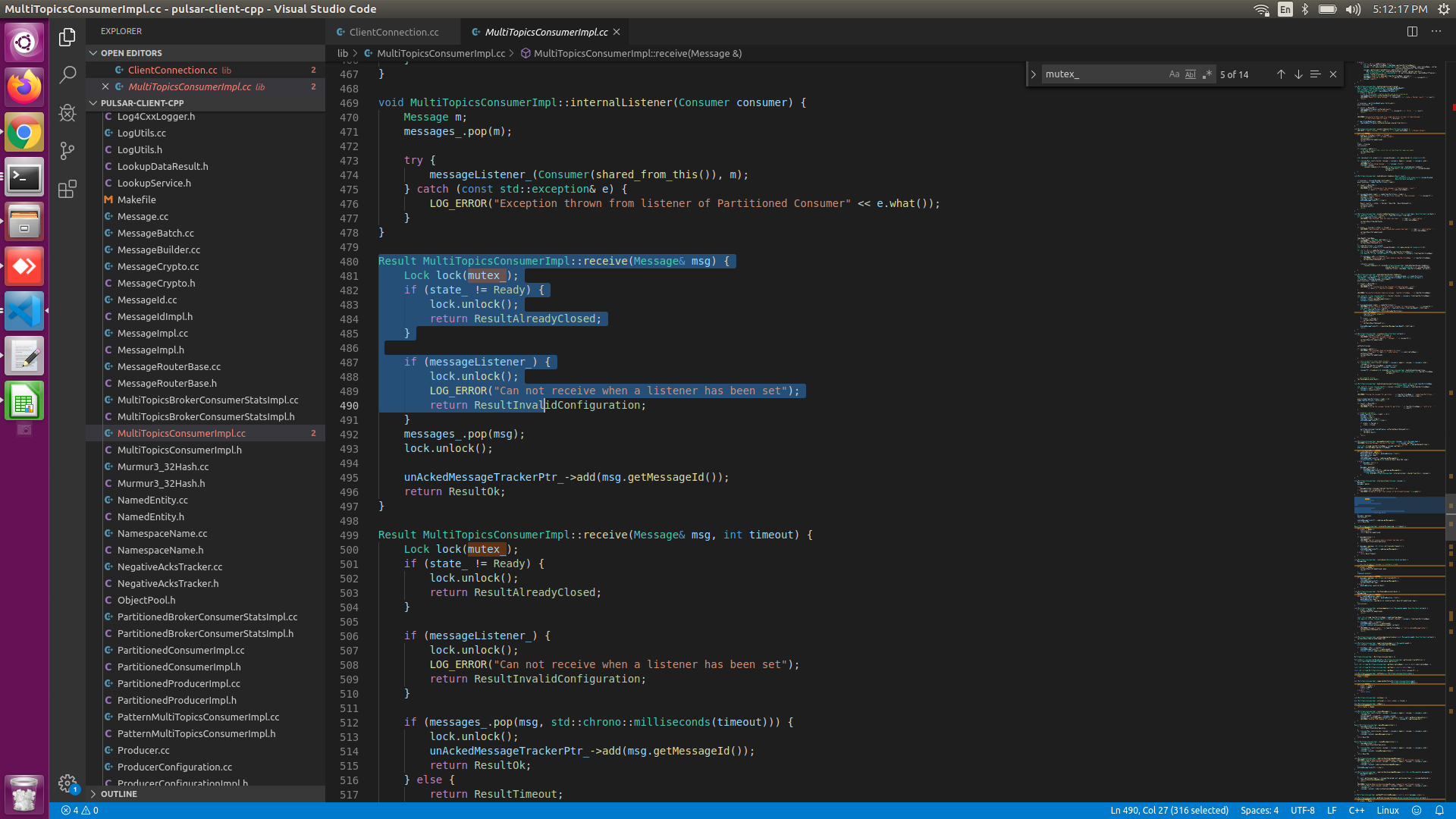Select the Explorer icon in the activity bar

pos(67,36)
